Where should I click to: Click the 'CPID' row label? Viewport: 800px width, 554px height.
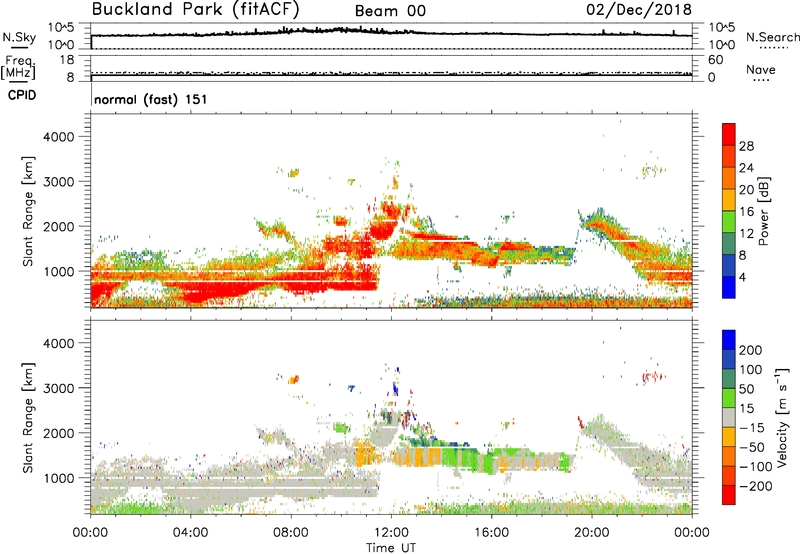click(x=22, y=95)
